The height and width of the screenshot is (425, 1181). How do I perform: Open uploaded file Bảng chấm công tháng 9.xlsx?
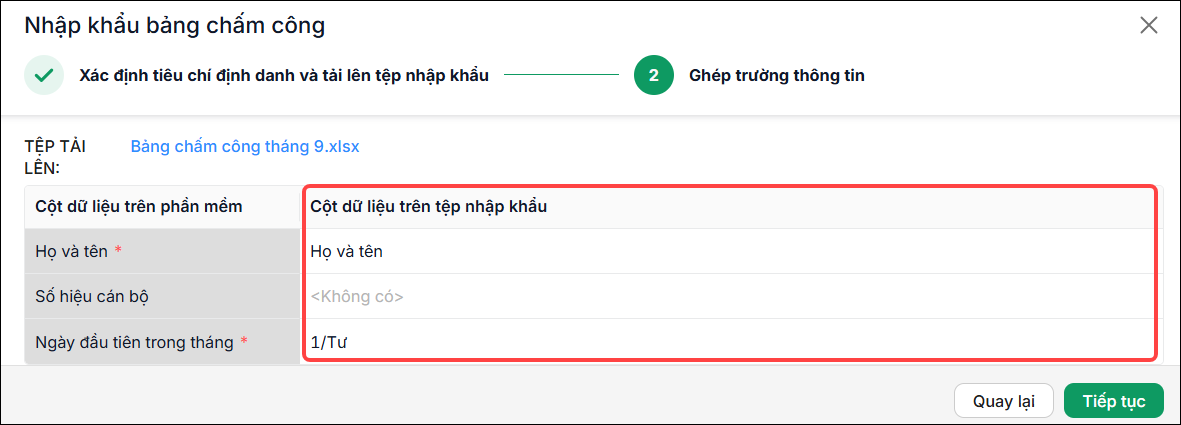[x=245, y=146]
